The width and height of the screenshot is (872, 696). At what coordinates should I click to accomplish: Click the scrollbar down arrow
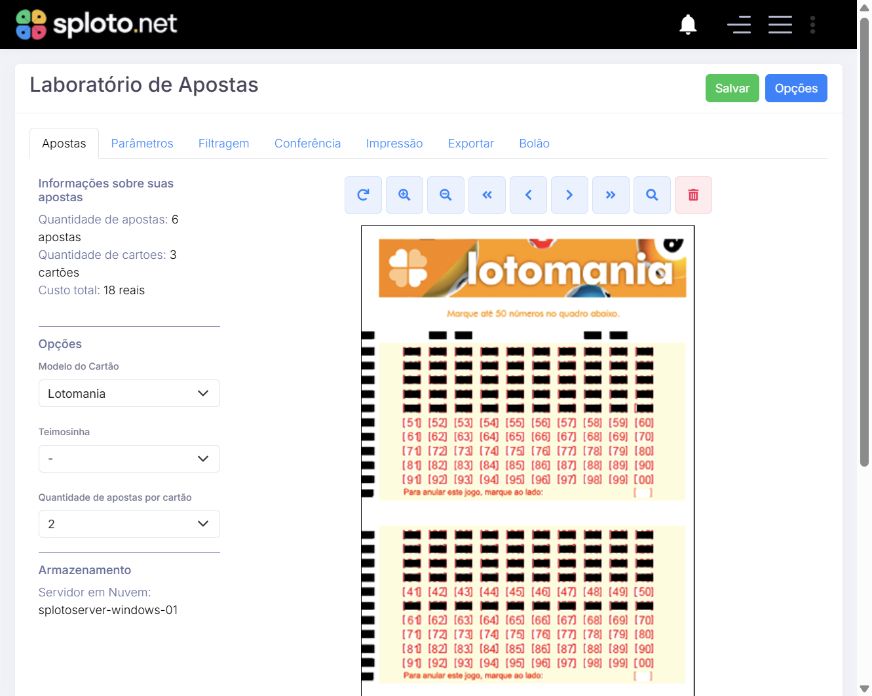864,689
